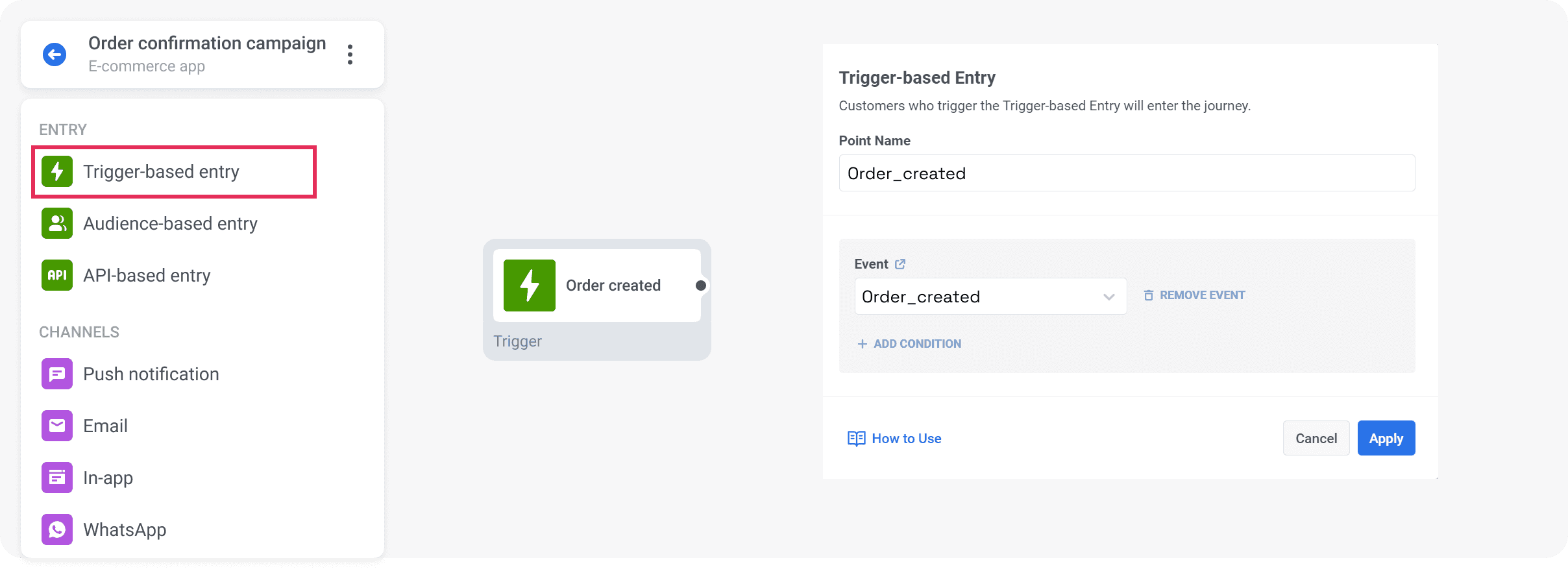Click ADD CONDITION below the event
This screenshot has width=1568, height=571.
tap(909, 344)
